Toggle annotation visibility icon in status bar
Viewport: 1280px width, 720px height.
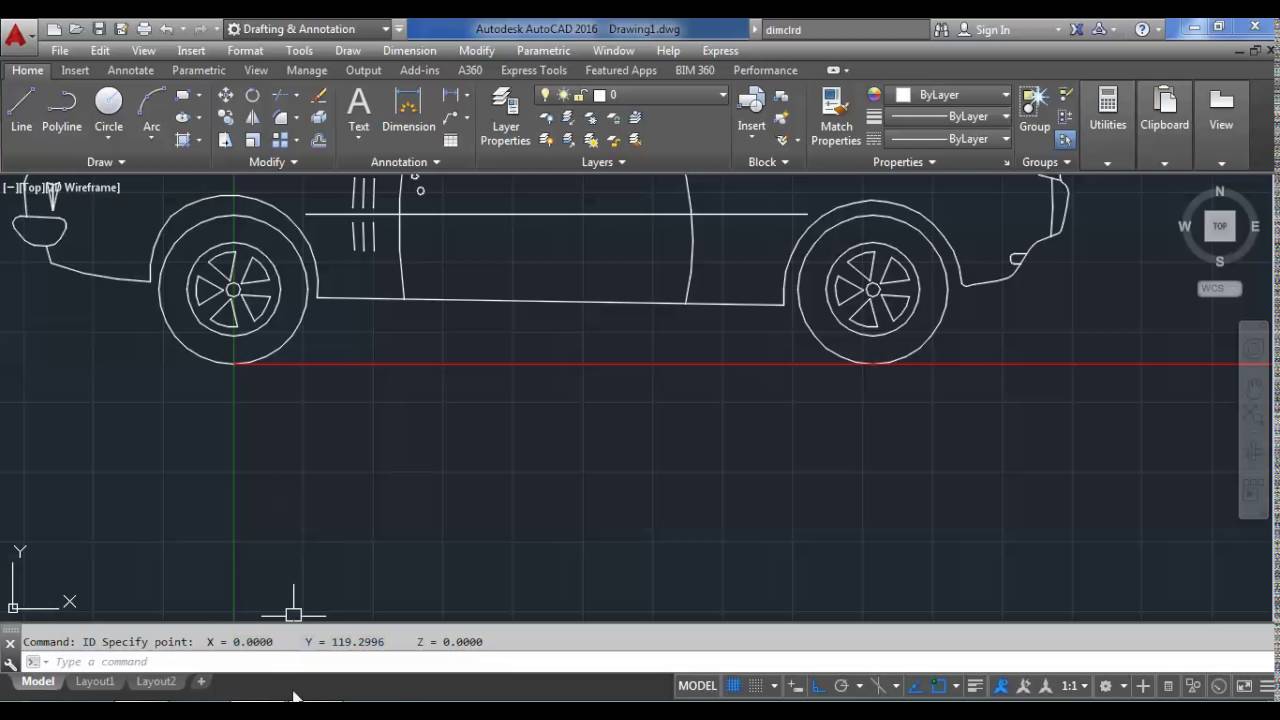(1001, 686)
